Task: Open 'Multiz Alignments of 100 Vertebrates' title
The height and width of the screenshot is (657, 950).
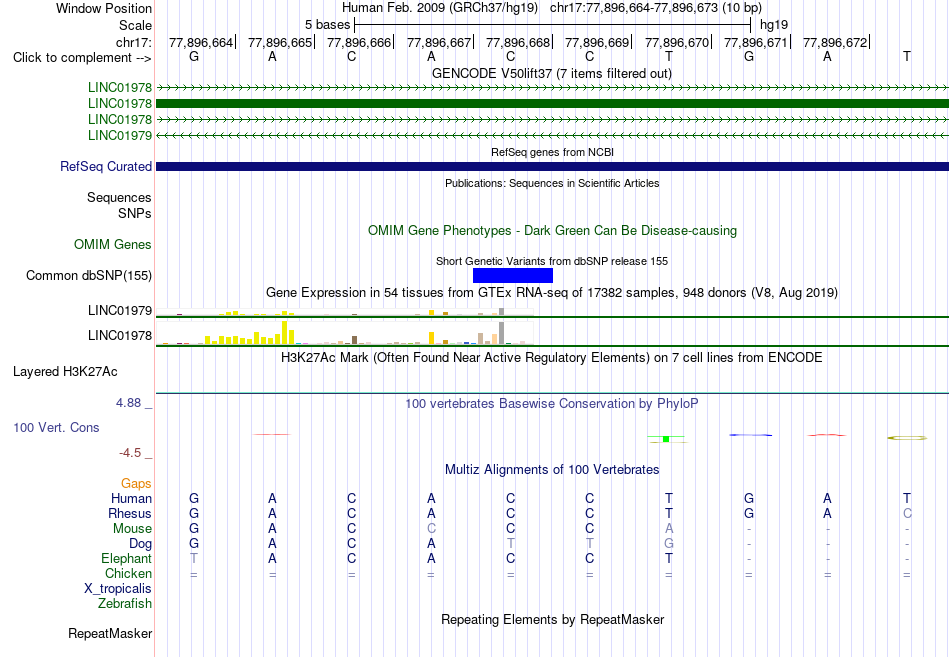Action: 552,470
